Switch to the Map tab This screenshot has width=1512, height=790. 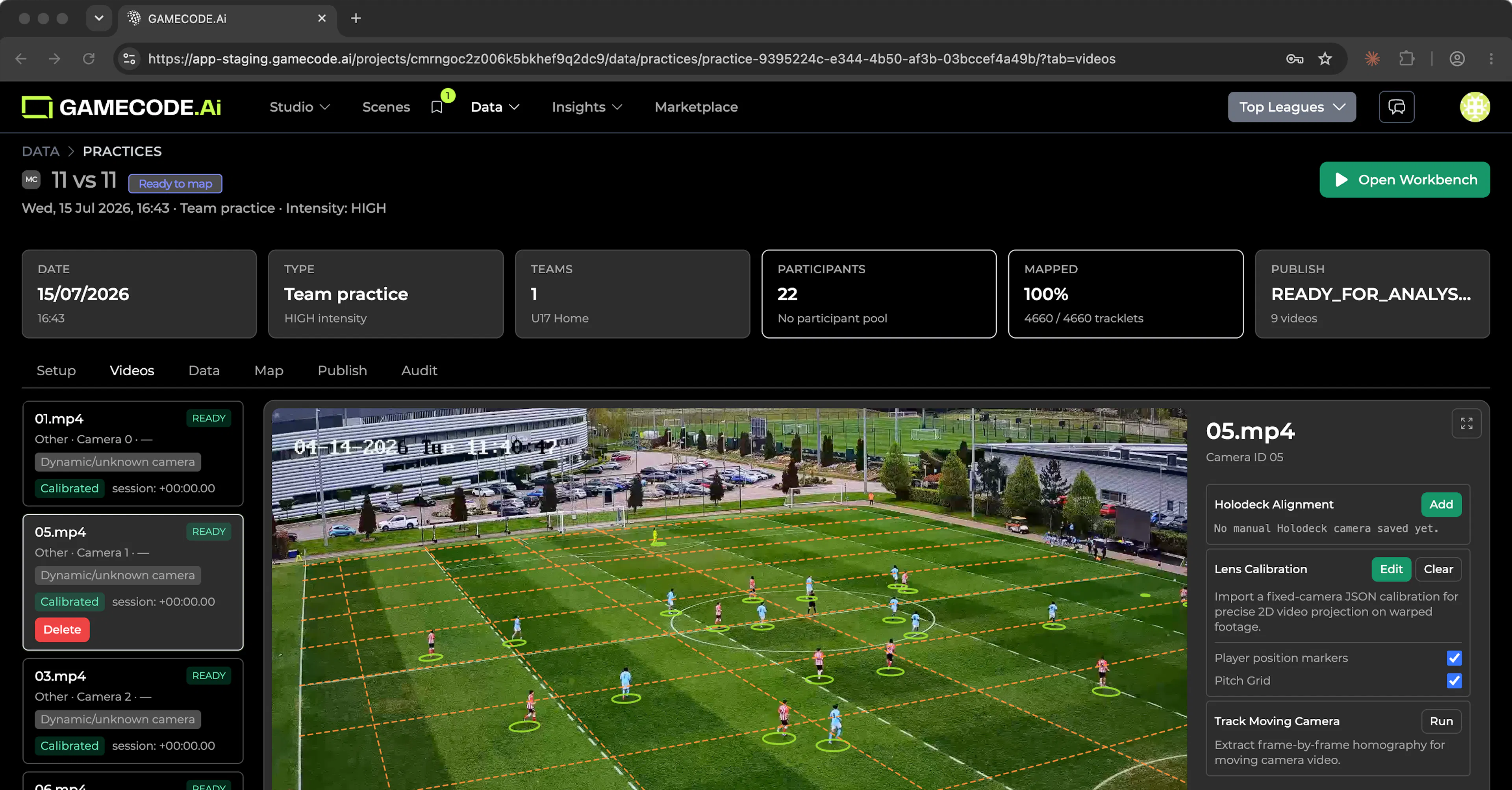pyautogui.click(x=269, y=370)
